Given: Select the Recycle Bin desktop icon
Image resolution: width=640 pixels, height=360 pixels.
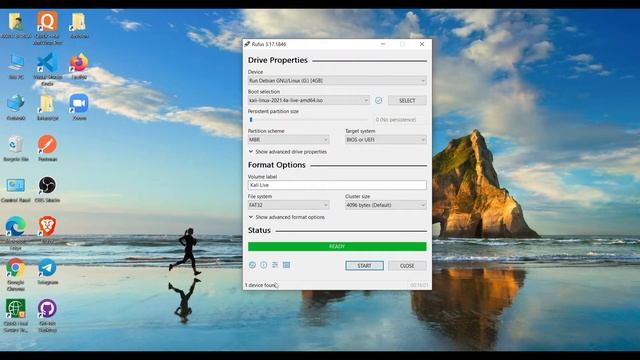Looking at the screenshot, I should pos(16,145).
